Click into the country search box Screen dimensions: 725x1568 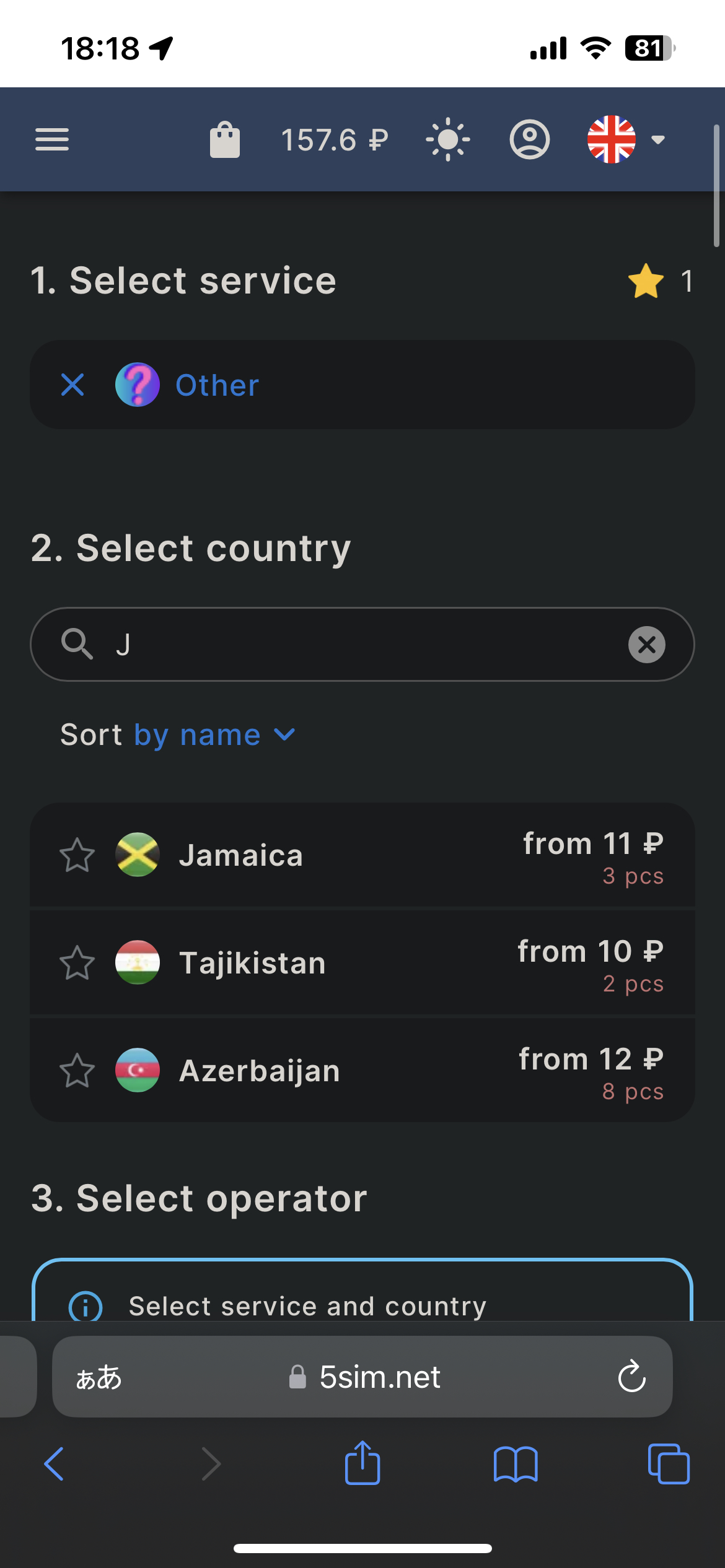[x=359, y=645]
